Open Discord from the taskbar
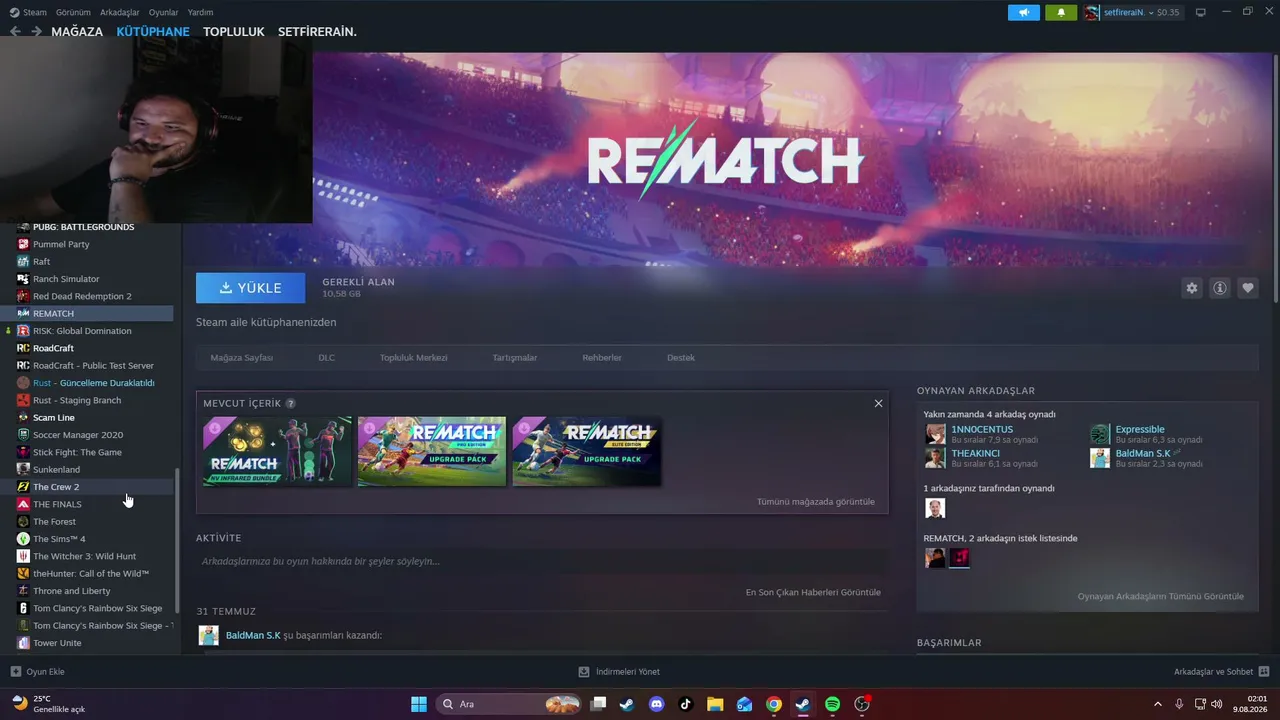 tap(656, 704)
